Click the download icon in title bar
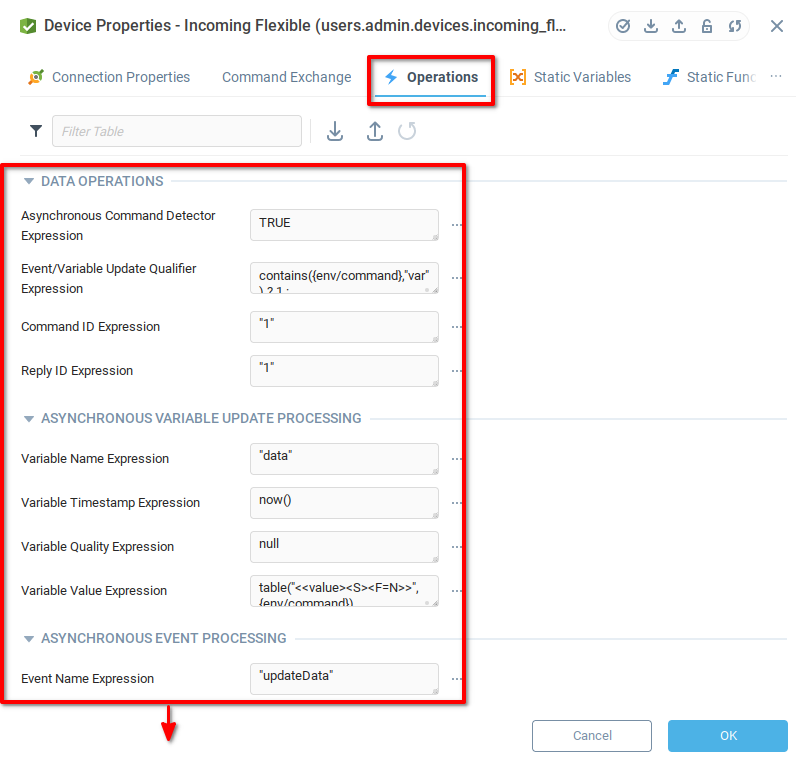The image size is (799, 761). click(x=651, y=26)
